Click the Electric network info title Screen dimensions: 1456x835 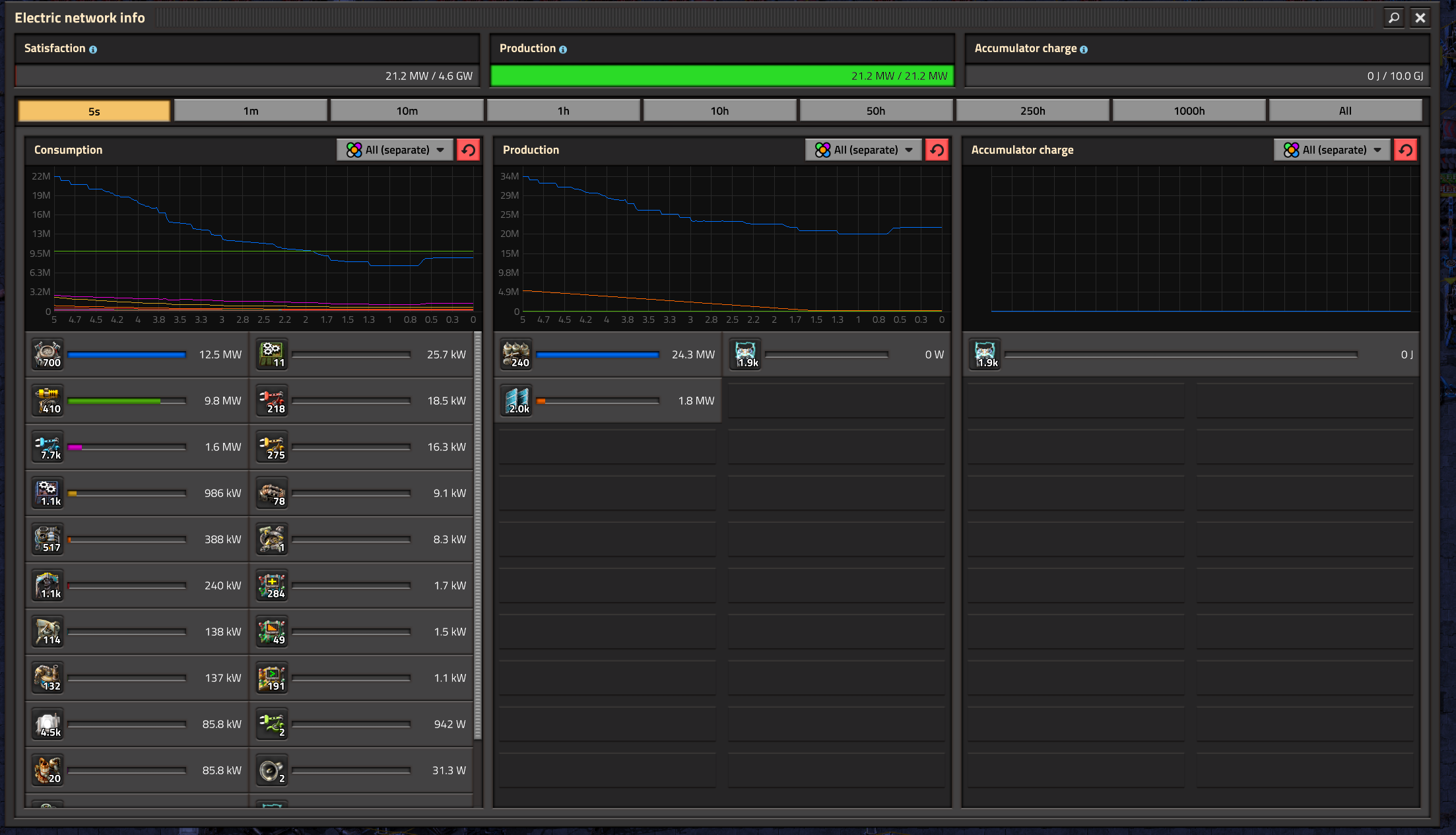coord(80,18)
